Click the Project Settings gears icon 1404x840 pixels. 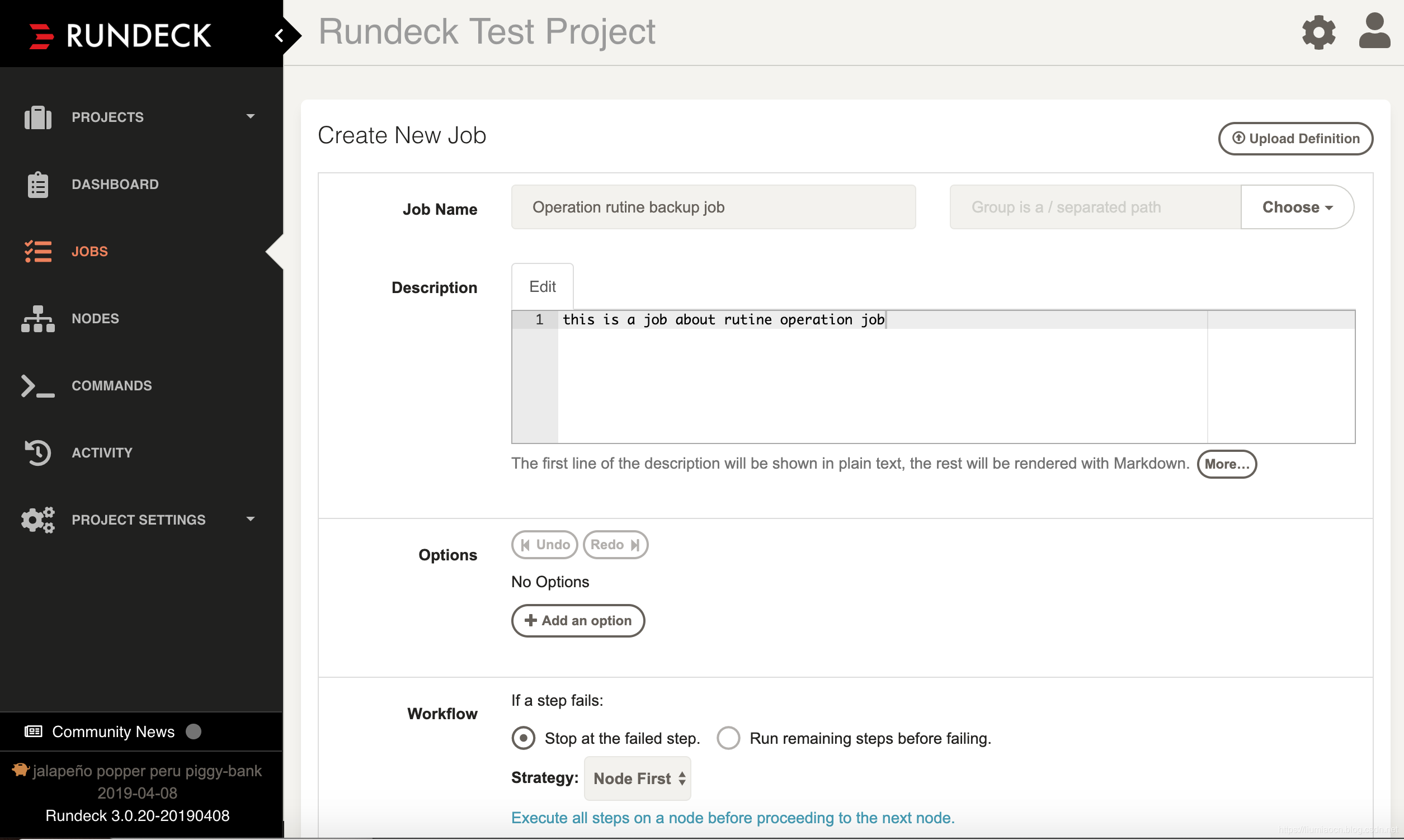click(x=38, y=520)
